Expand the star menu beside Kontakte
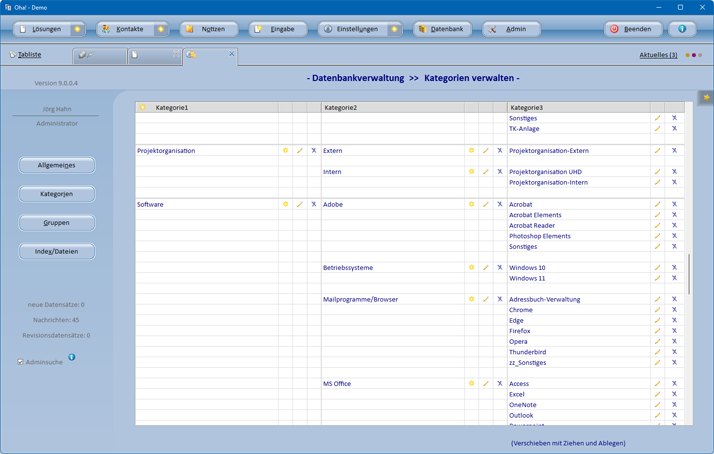This screenshot has width=714, height=454. click(160, 29)
